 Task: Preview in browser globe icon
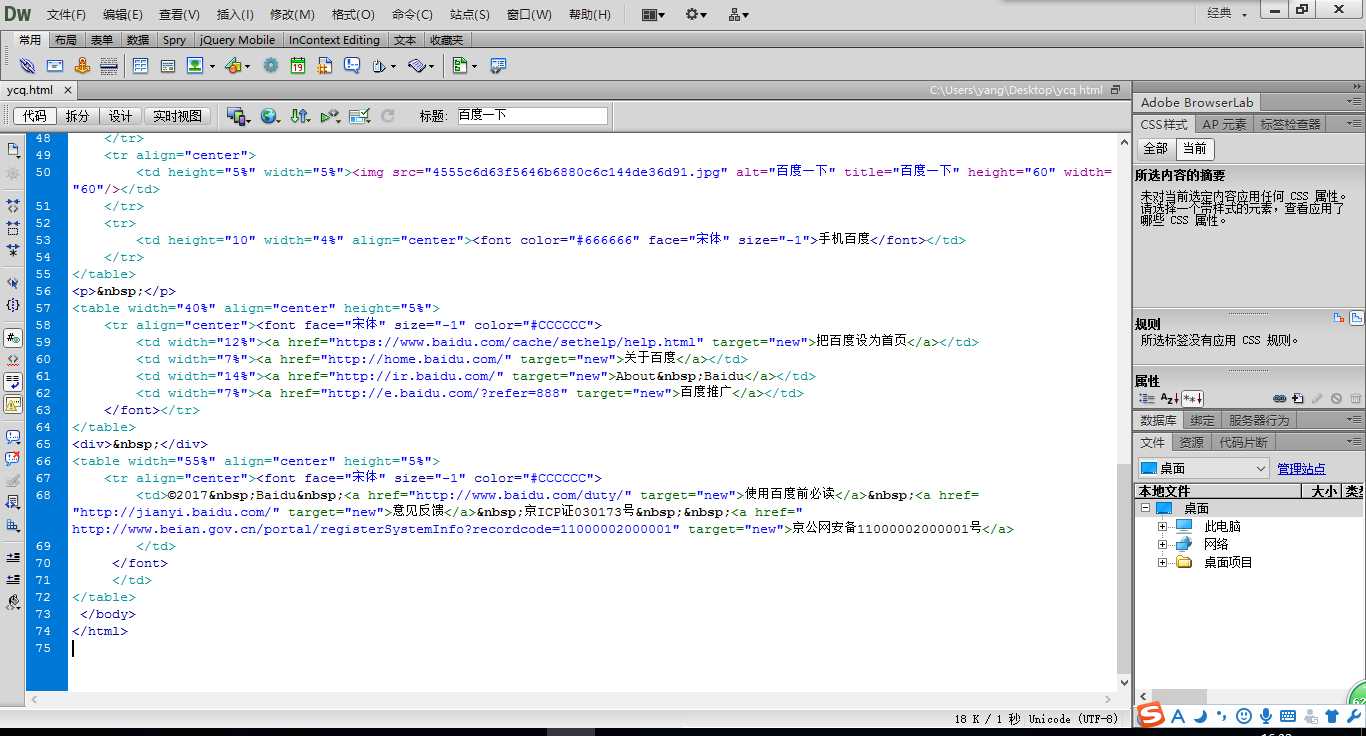[x=269, y=116]
